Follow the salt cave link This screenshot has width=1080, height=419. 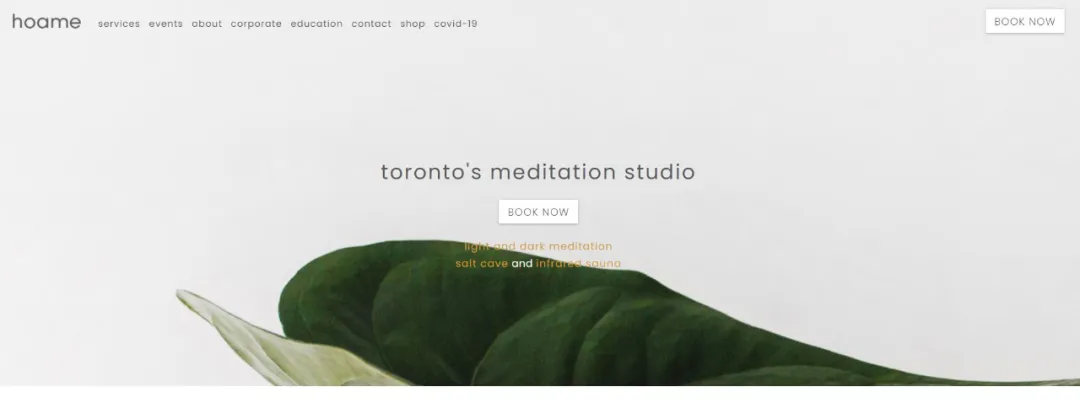(481, 263)
